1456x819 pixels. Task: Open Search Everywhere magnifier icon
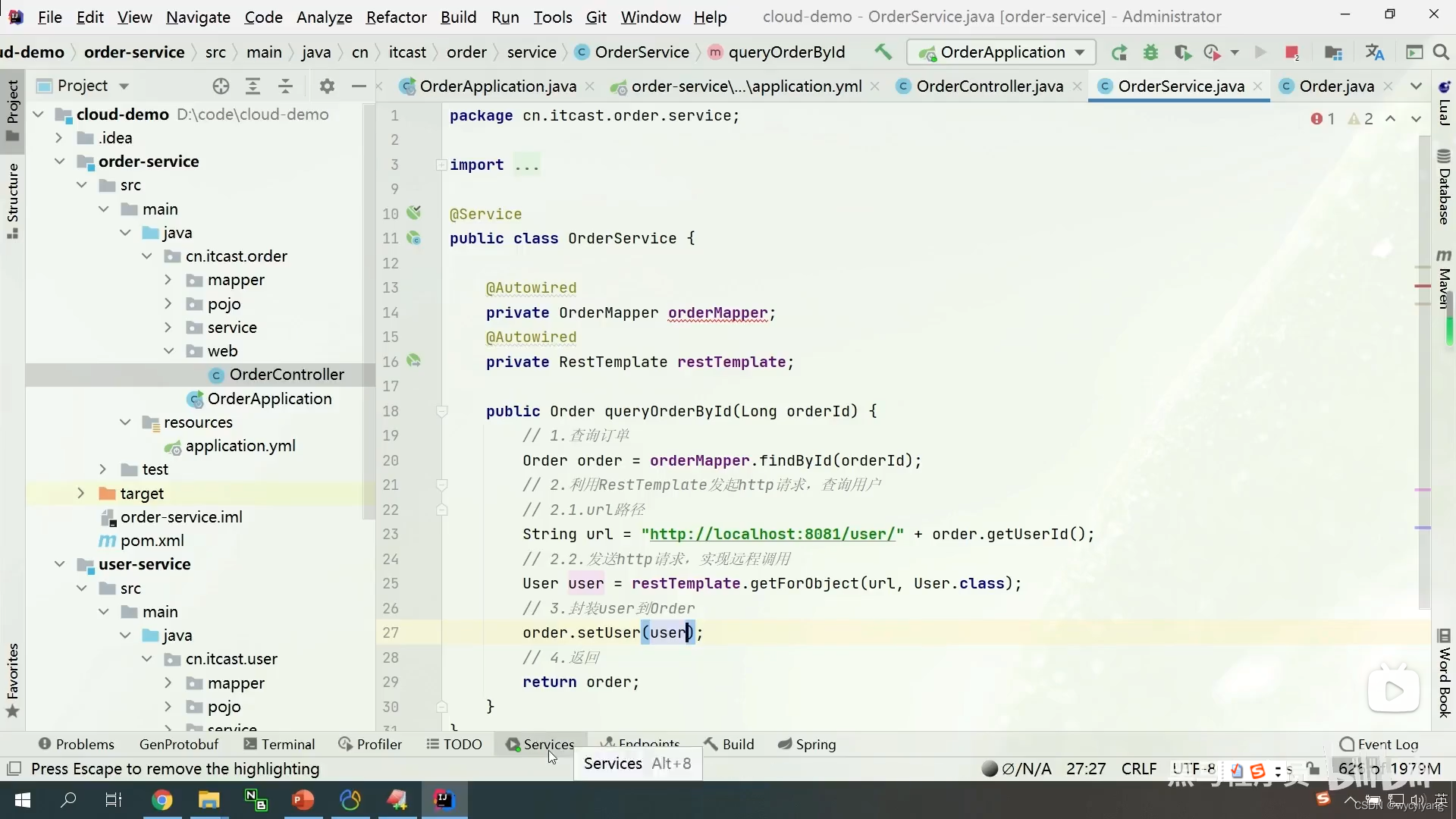click(1441, 52)
